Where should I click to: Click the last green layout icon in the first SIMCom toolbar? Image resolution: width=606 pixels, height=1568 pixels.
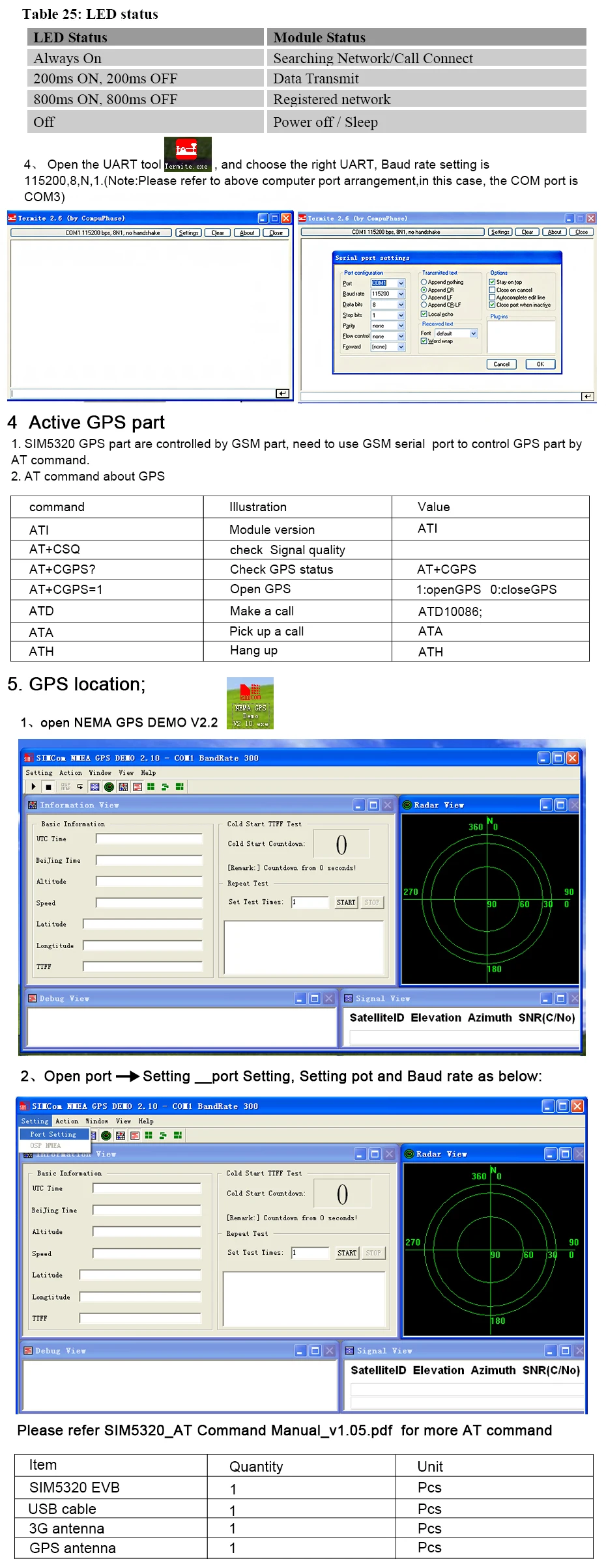click(179, 787)
